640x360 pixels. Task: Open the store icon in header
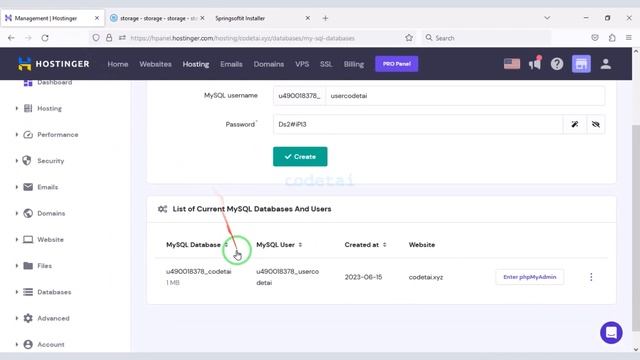[x=581, y=64]
